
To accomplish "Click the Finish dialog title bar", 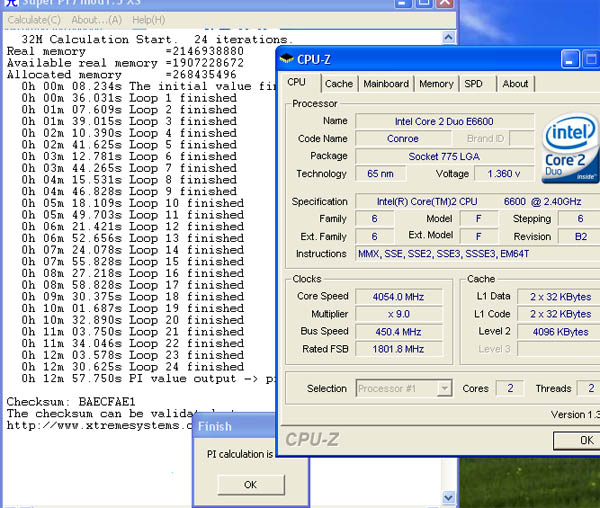I will (x=234, y=426).
